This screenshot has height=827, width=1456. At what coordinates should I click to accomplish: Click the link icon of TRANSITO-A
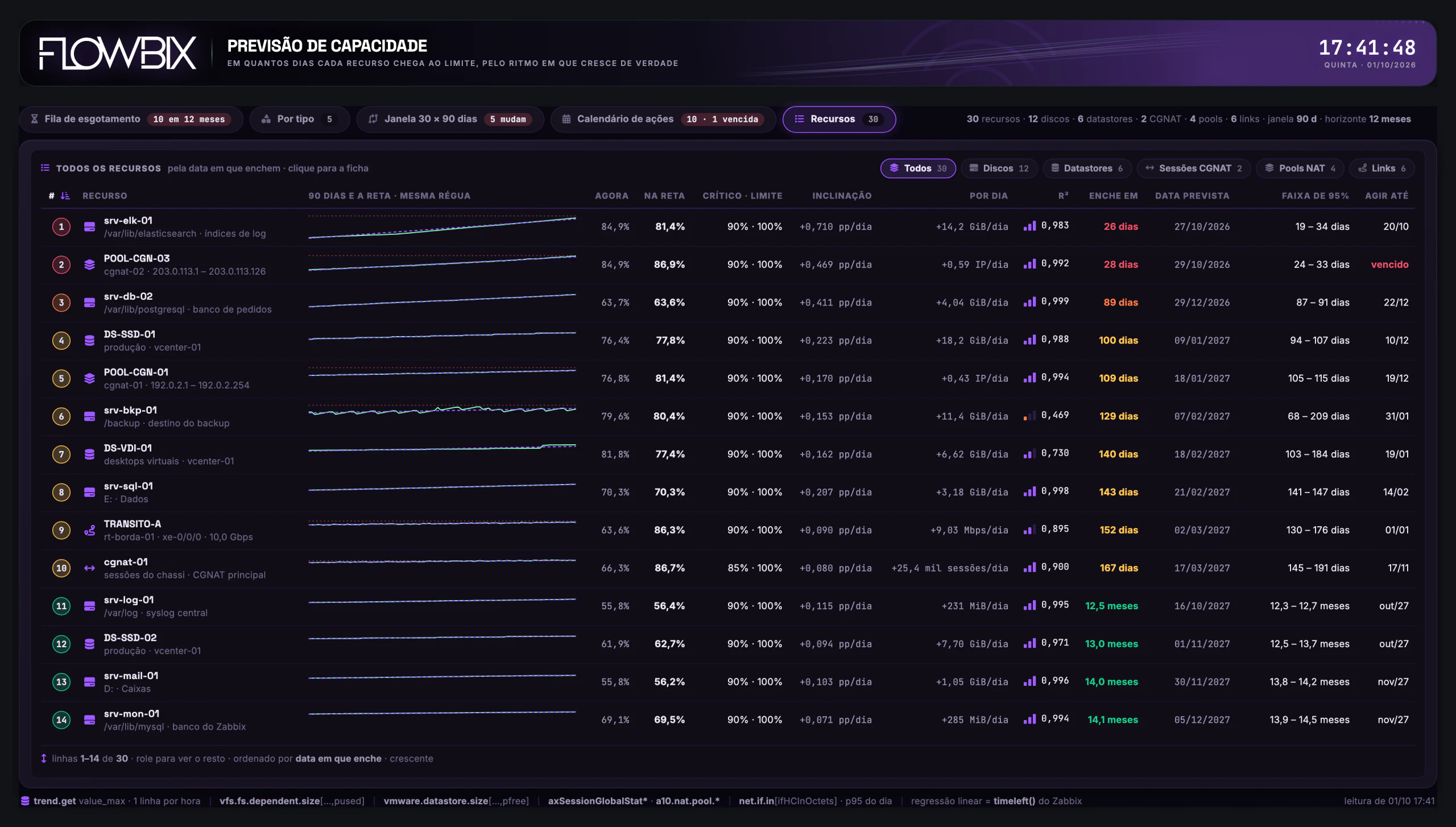pos(89,530)
